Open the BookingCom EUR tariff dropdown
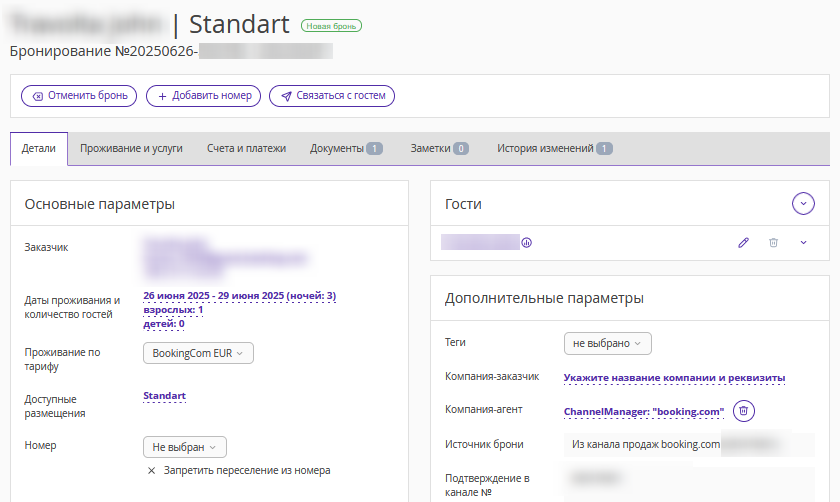 [198, 353]
